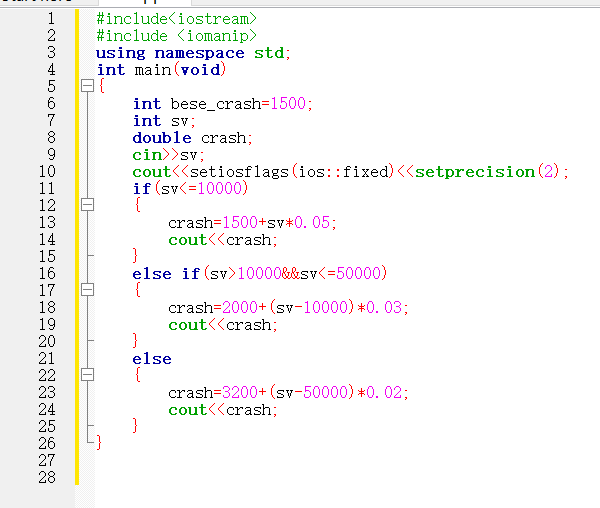Viewport: 600px width, 508px height.
Task: Collapse the main function fold at line 5
Action: [87, 86]
